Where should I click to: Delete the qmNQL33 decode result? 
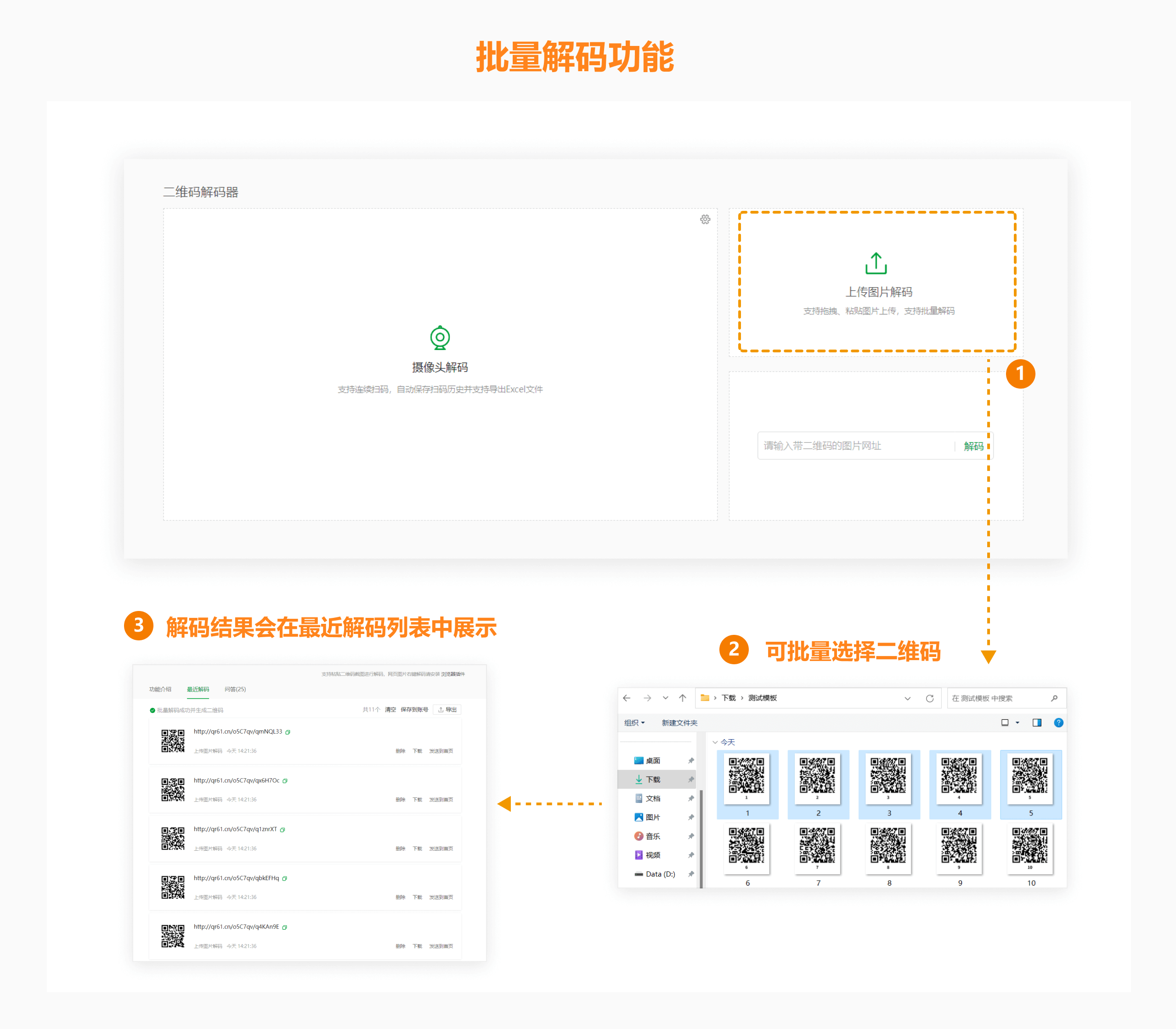[400, 751]
